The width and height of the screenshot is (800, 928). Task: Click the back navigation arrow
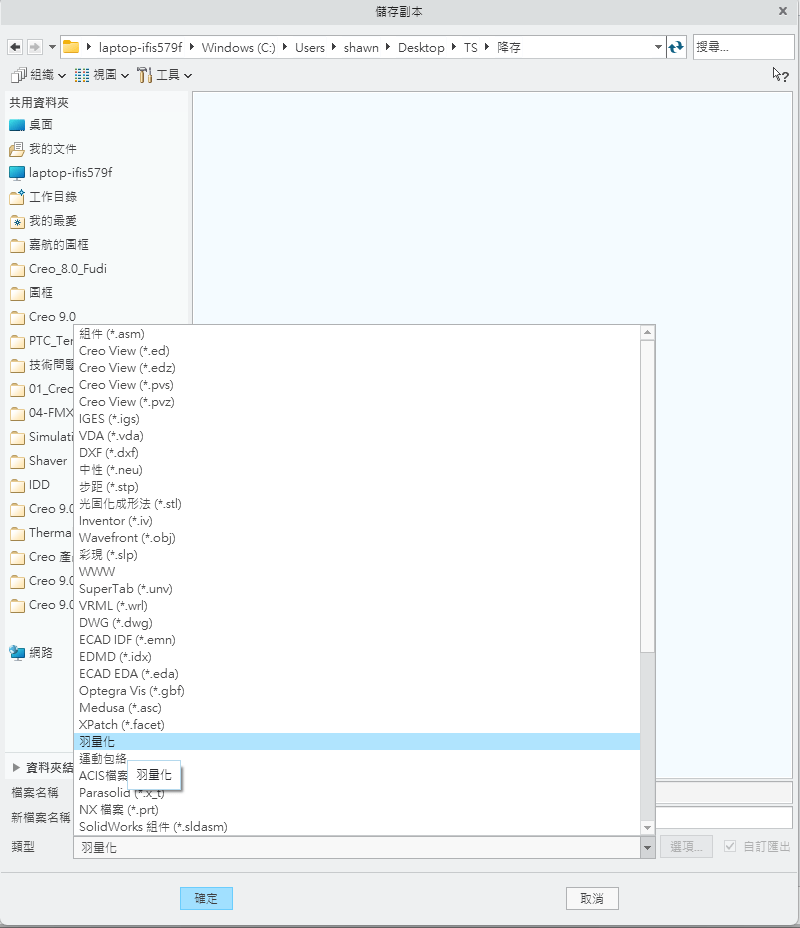coord(14,47)
